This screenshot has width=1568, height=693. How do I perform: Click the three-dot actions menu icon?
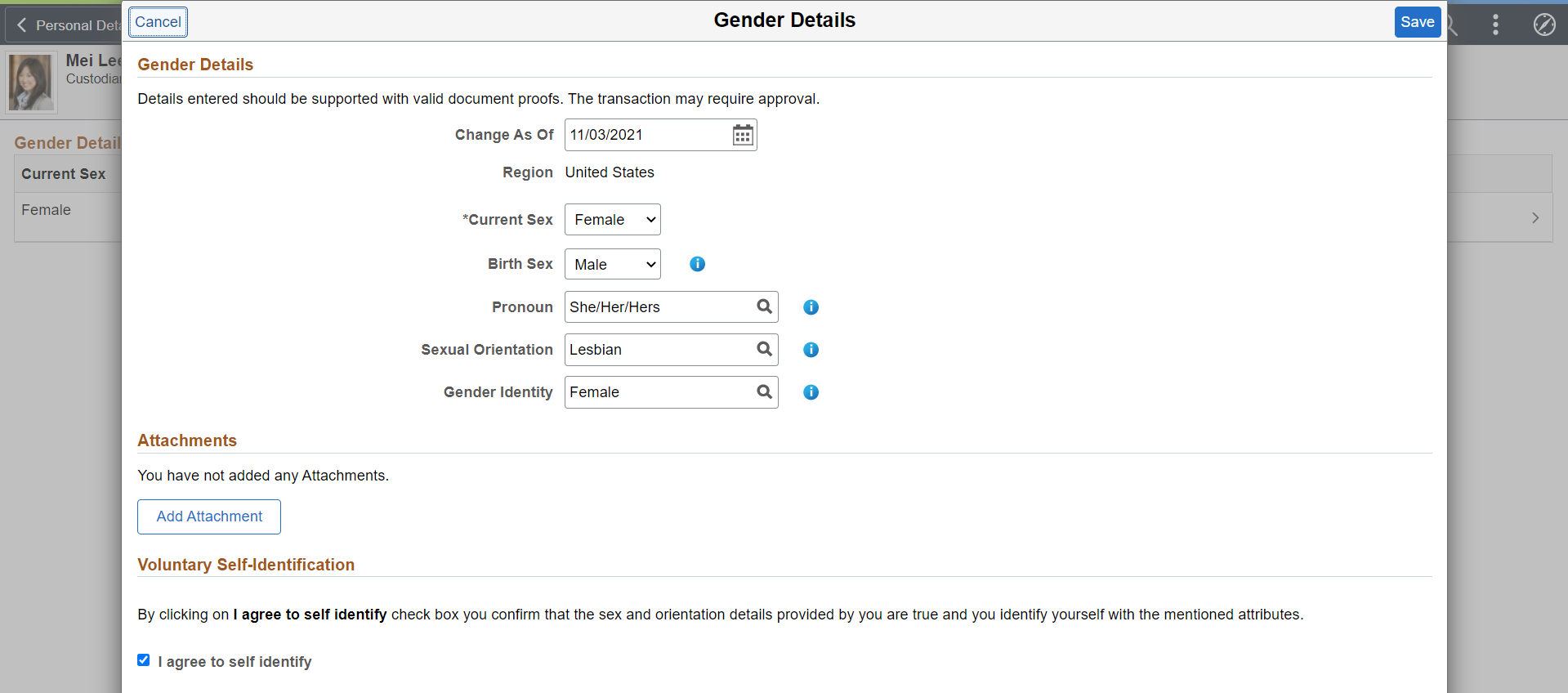1495,25
